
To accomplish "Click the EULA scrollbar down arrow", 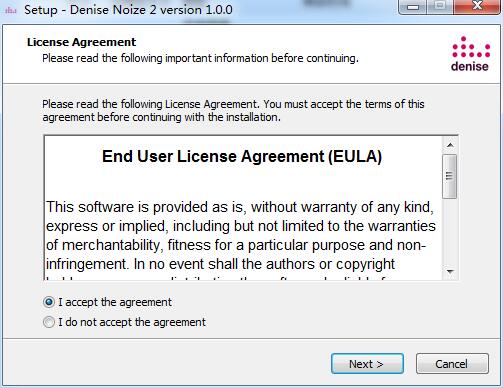I will coord(450,272).
